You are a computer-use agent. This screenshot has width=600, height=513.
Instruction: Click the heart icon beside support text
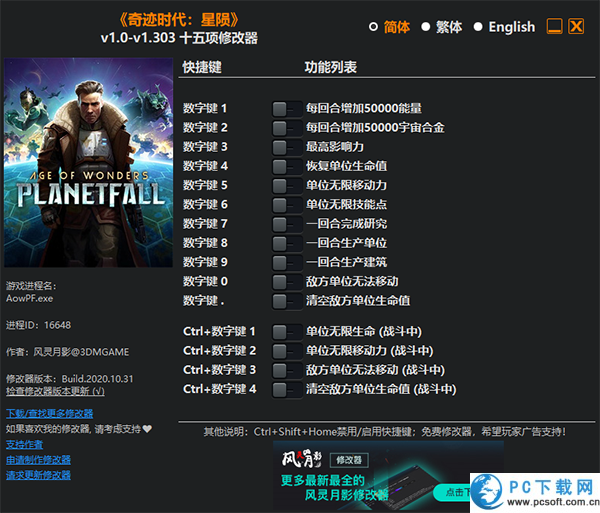tap(147, 429)
